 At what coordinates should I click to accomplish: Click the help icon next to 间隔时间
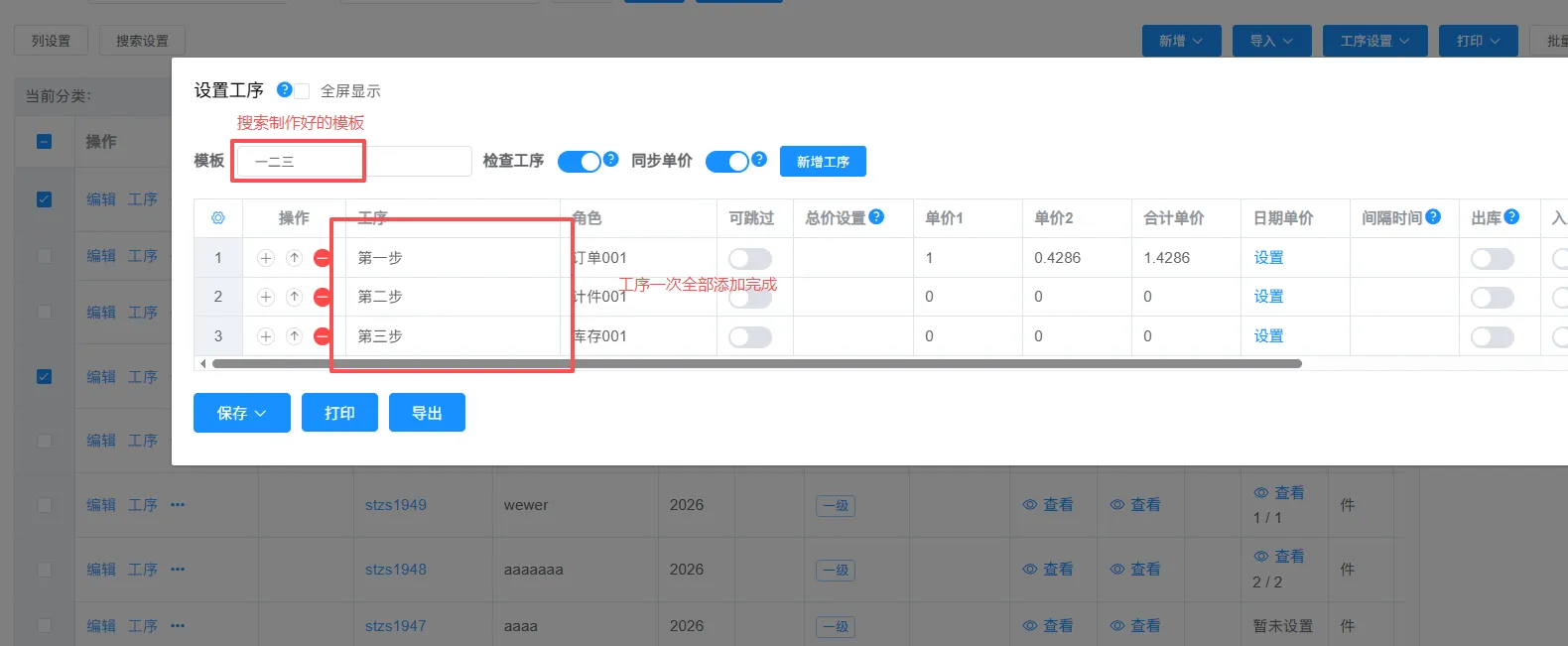pyautogui.click(x=1433, y=217)
